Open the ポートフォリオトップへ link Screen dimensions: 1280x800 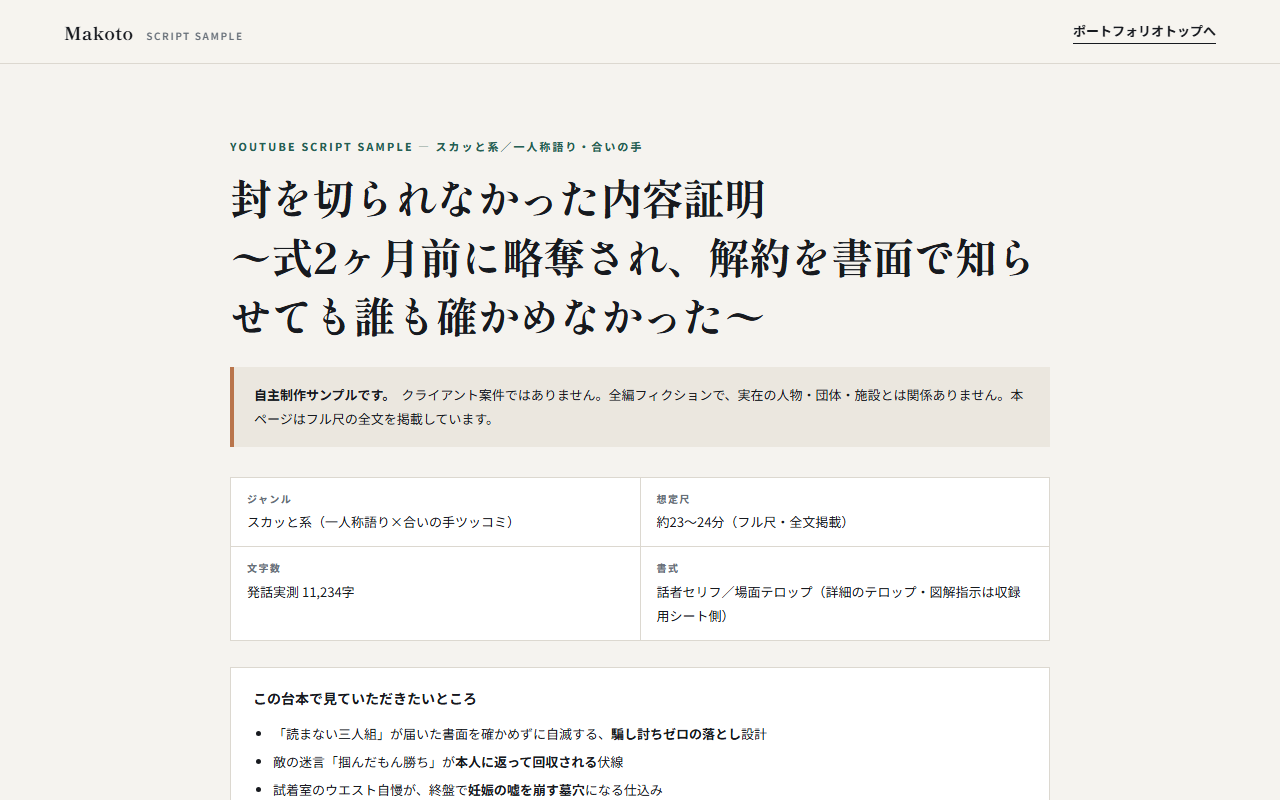click(x=1144, y=32)
